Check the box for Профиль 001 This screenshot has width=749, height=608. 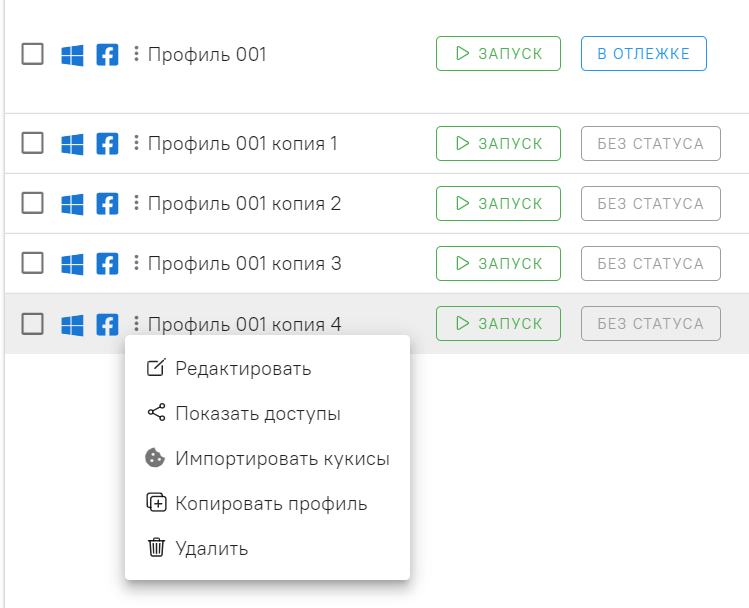coord(32,54)
